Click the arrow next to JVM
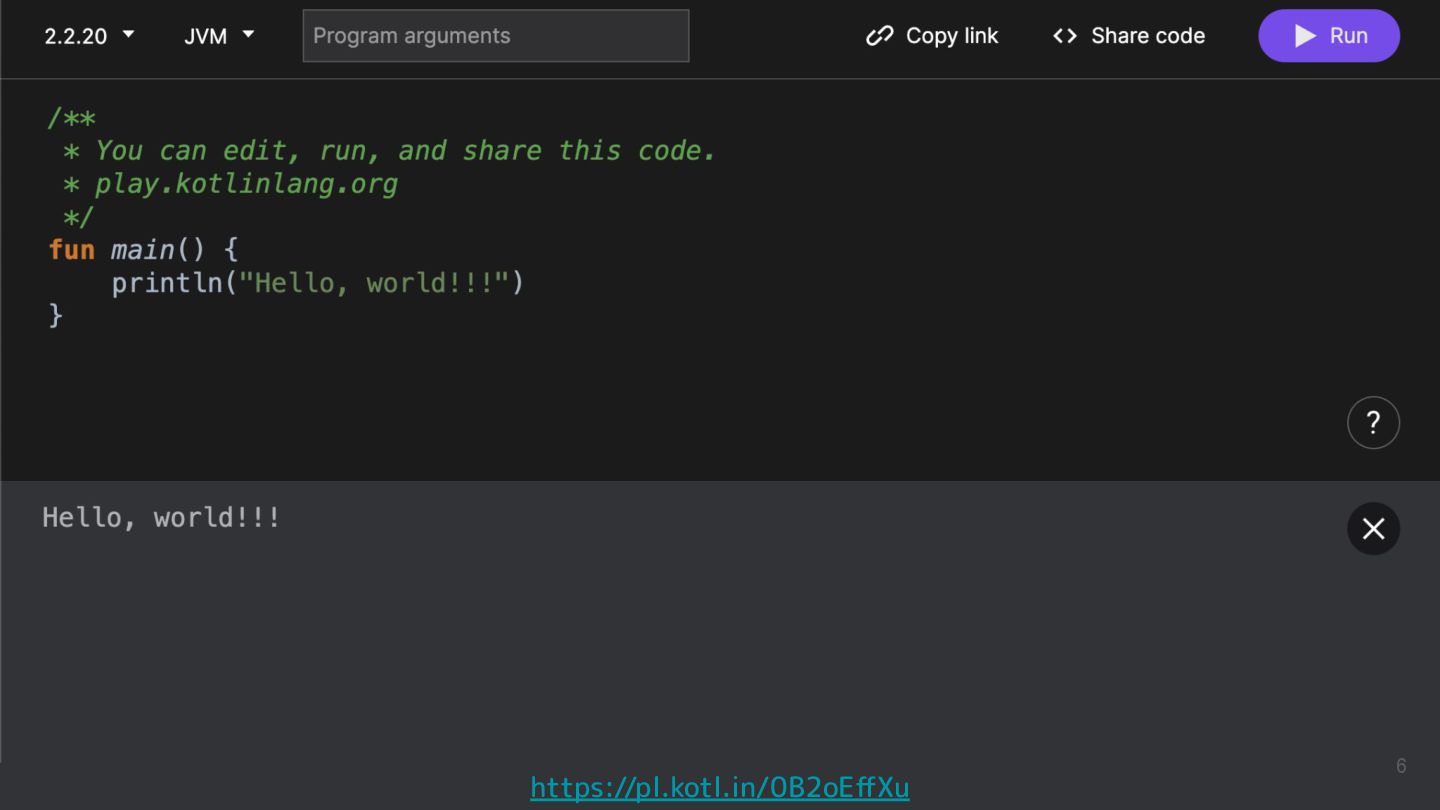Image resolution: width=1440 pixels, height=810 pixels. (248, 35)
